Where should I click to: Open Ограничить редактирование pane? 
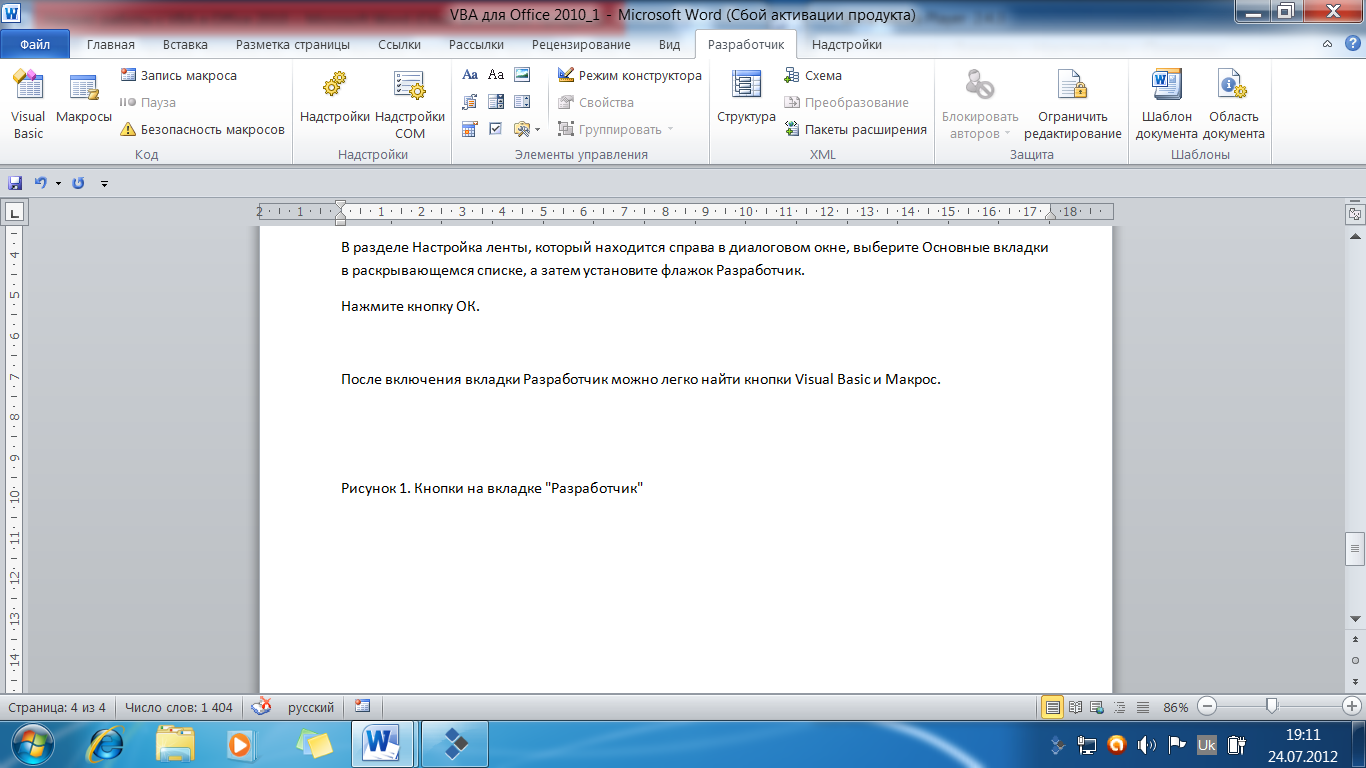click(1072, 105)
